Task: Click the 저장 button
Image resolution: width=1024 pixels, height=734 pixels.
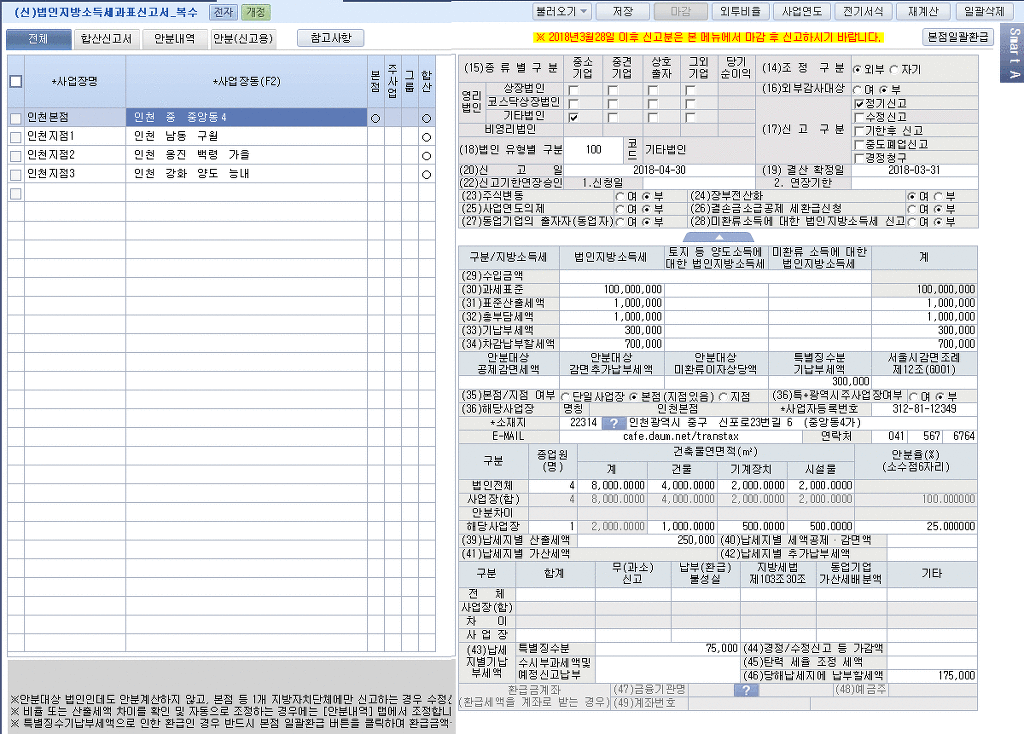Action: pos(622,12)
